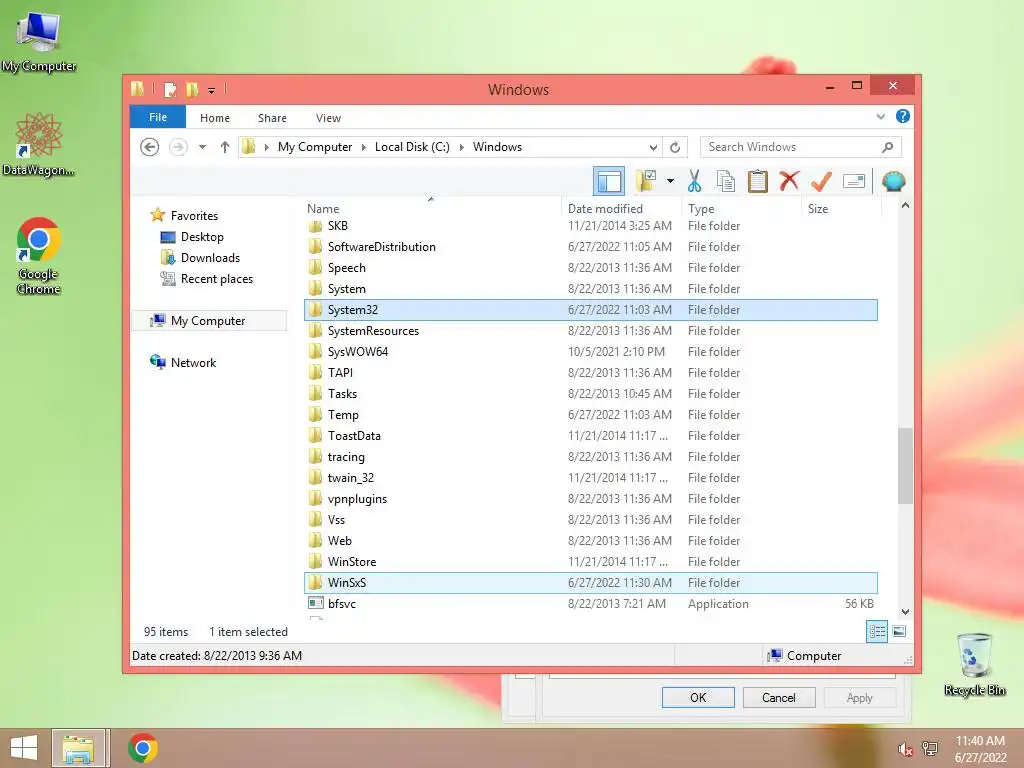Click the muted volume tray icon

pos(905,749)
